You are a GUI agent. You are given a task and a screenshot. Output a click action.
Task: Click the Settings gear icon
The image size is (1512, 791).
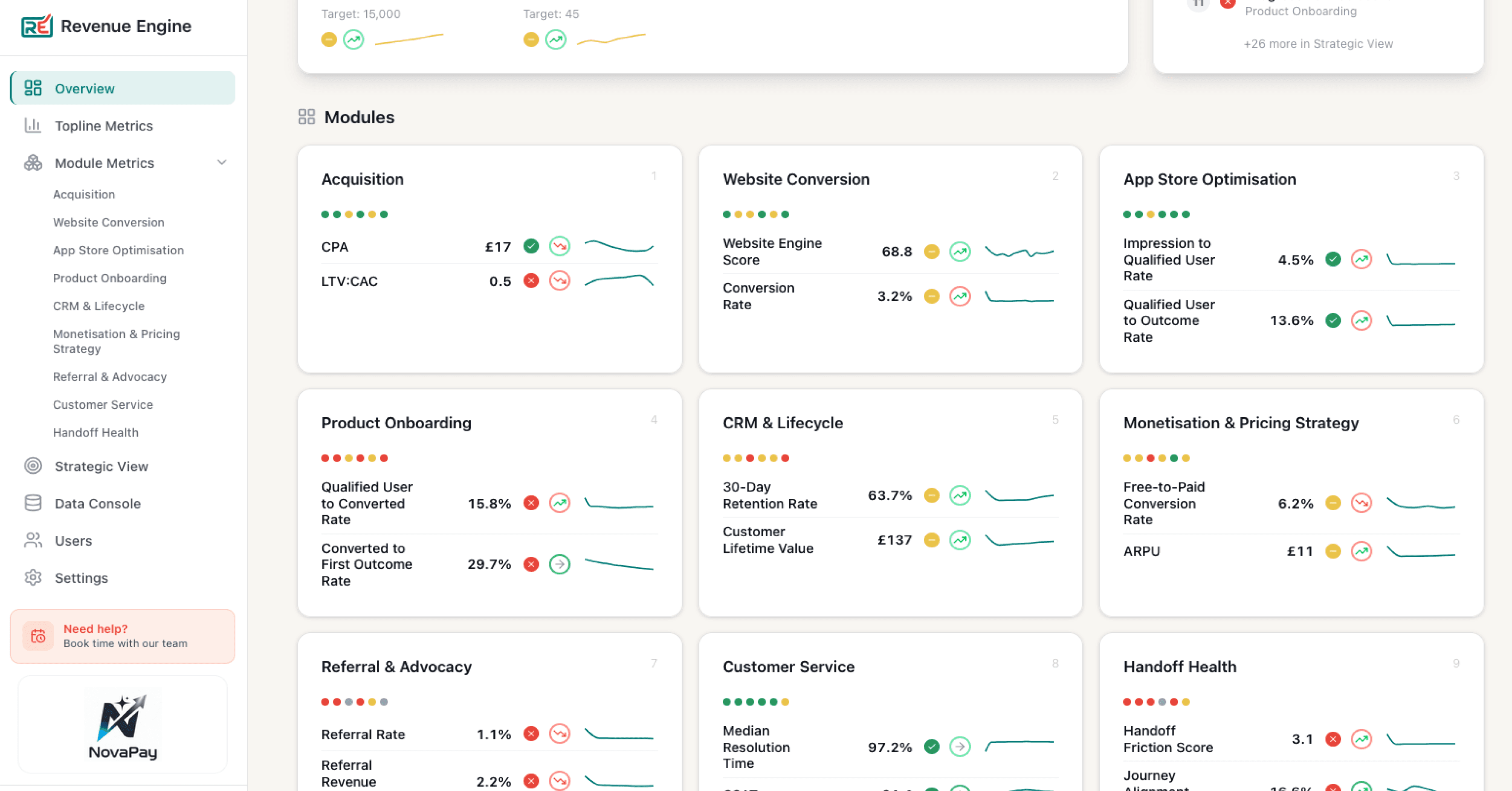tap(33, 578)
